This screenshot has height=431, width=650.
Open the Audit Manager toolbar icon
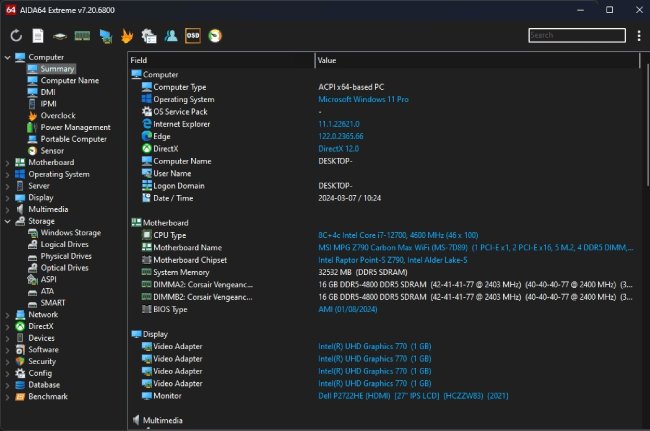(149, 36)
